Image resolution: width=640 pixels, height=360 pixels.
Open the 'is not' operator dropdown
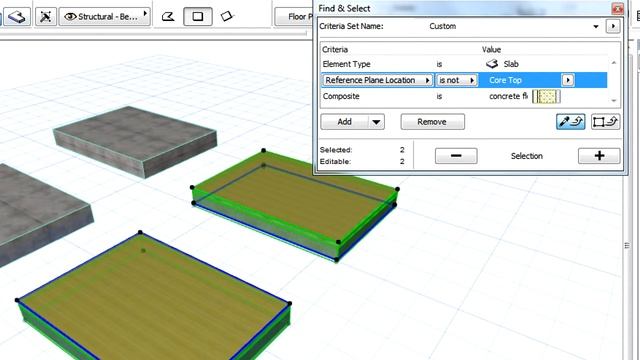coord(457,80)
